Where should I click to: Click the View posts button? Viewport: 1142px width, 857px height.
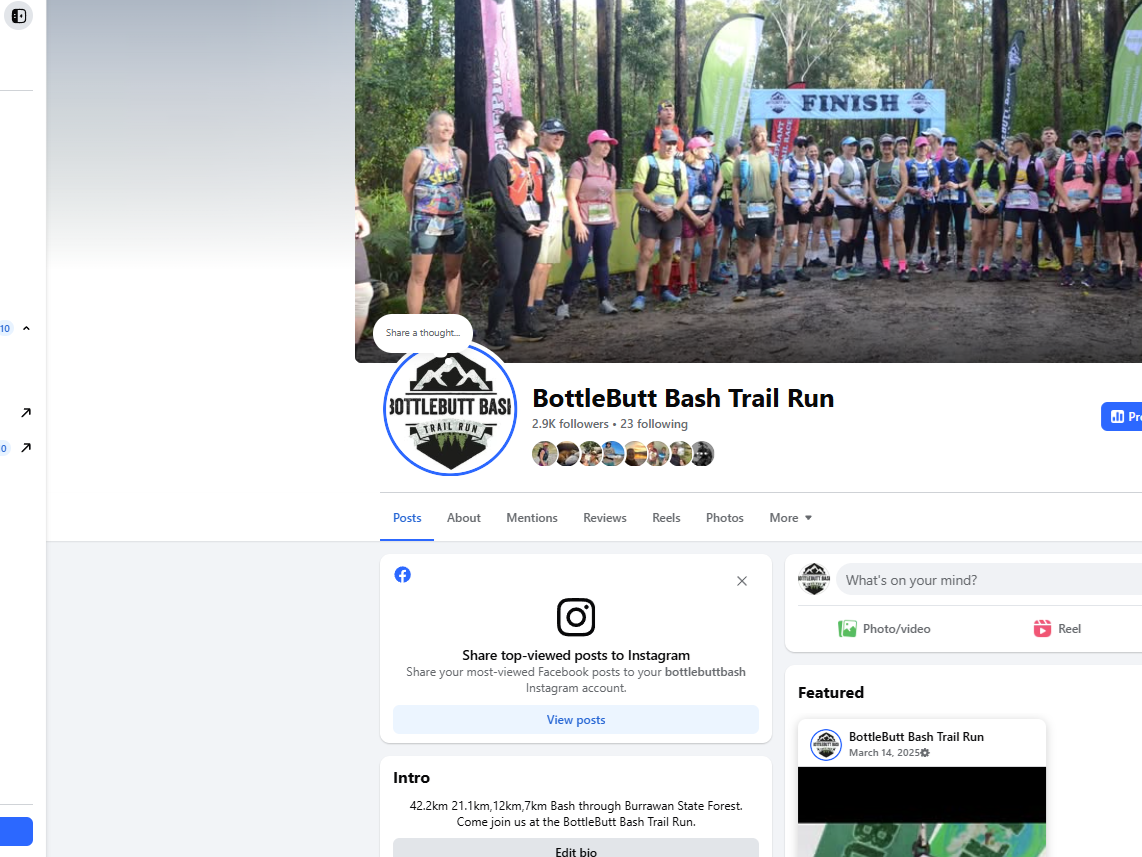[x=575, y=719]
